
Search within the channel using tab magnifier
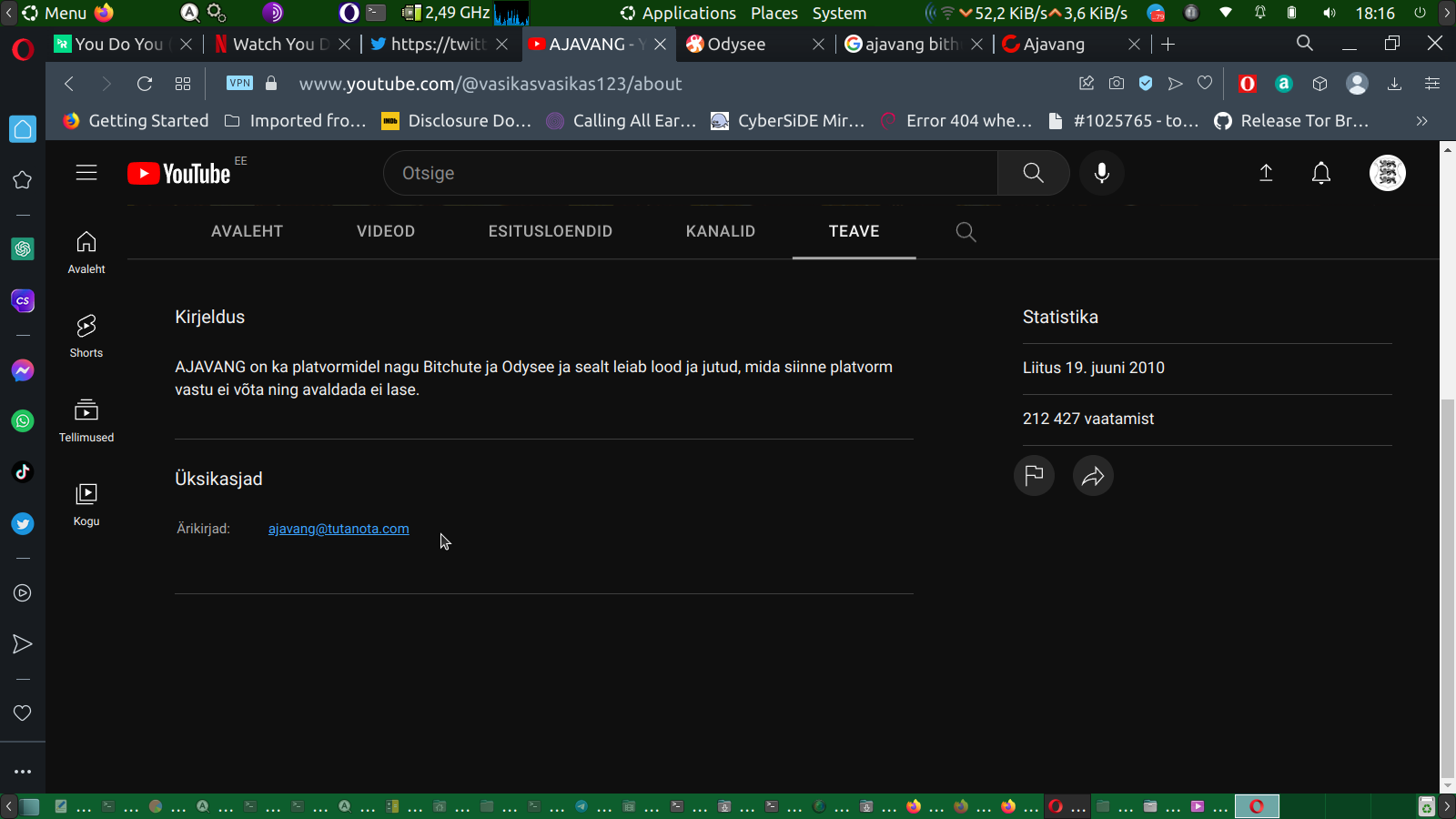pos(966,232)
